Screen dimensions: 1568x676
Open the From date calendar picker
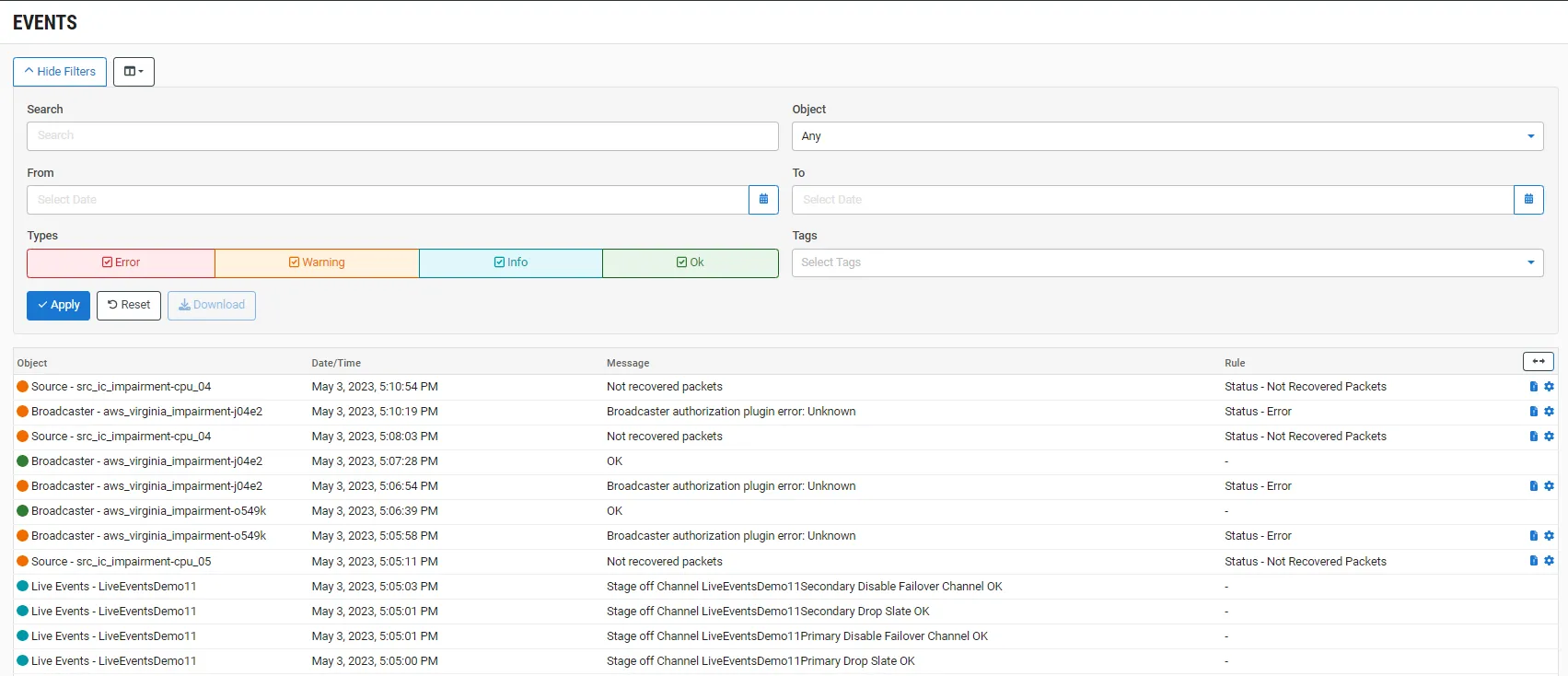pos(763,200)
